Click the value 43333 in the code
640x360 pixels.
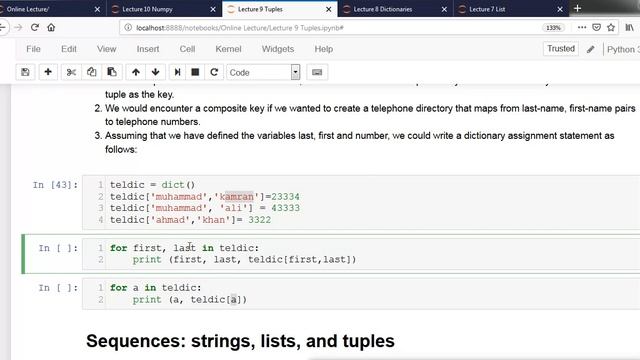pyautogui.click(x=285, y=208)
